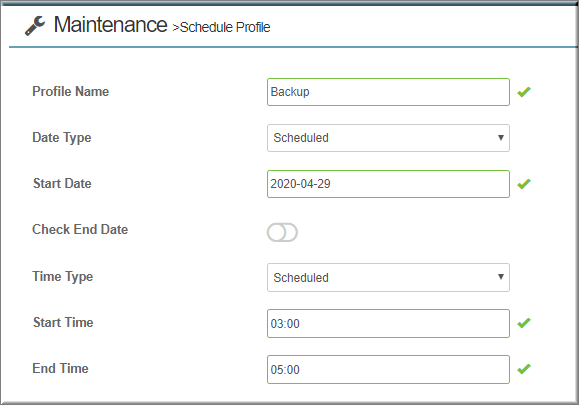Viewport: 579px width, 405px height.
Task: Click the Check End Date label
Action: (80, 229)
